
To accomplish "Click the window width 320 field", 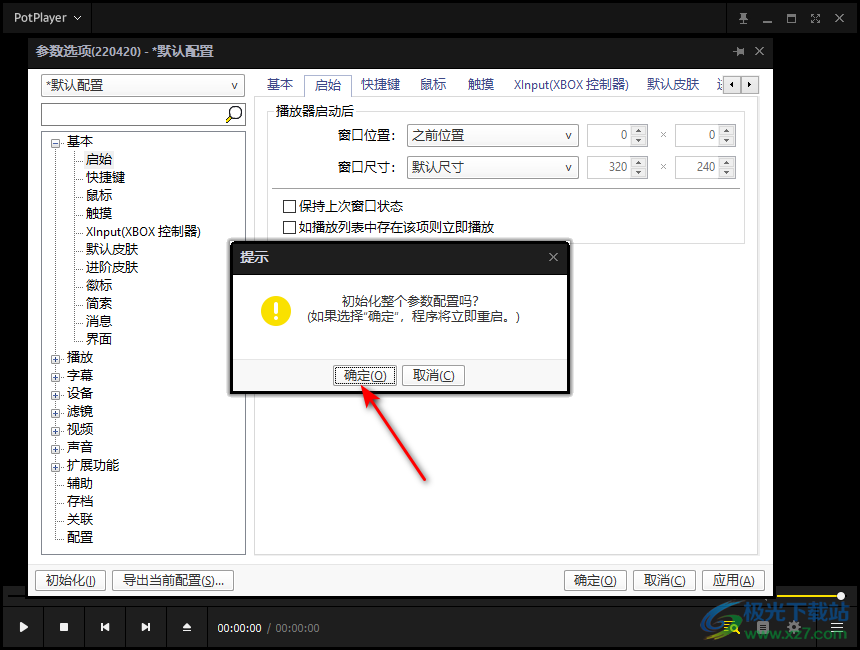I will (x=609, y=167).
